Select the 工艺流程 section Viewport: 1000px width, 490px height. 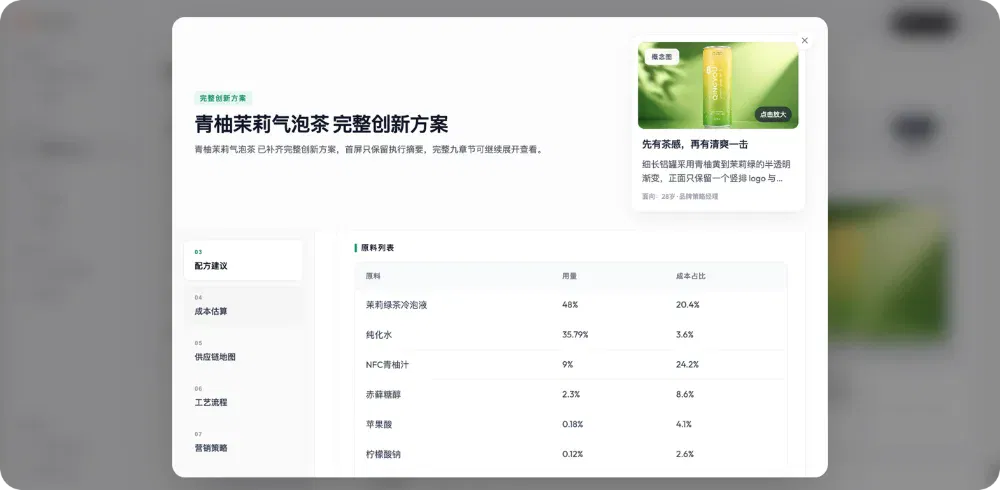pos(243,397)
